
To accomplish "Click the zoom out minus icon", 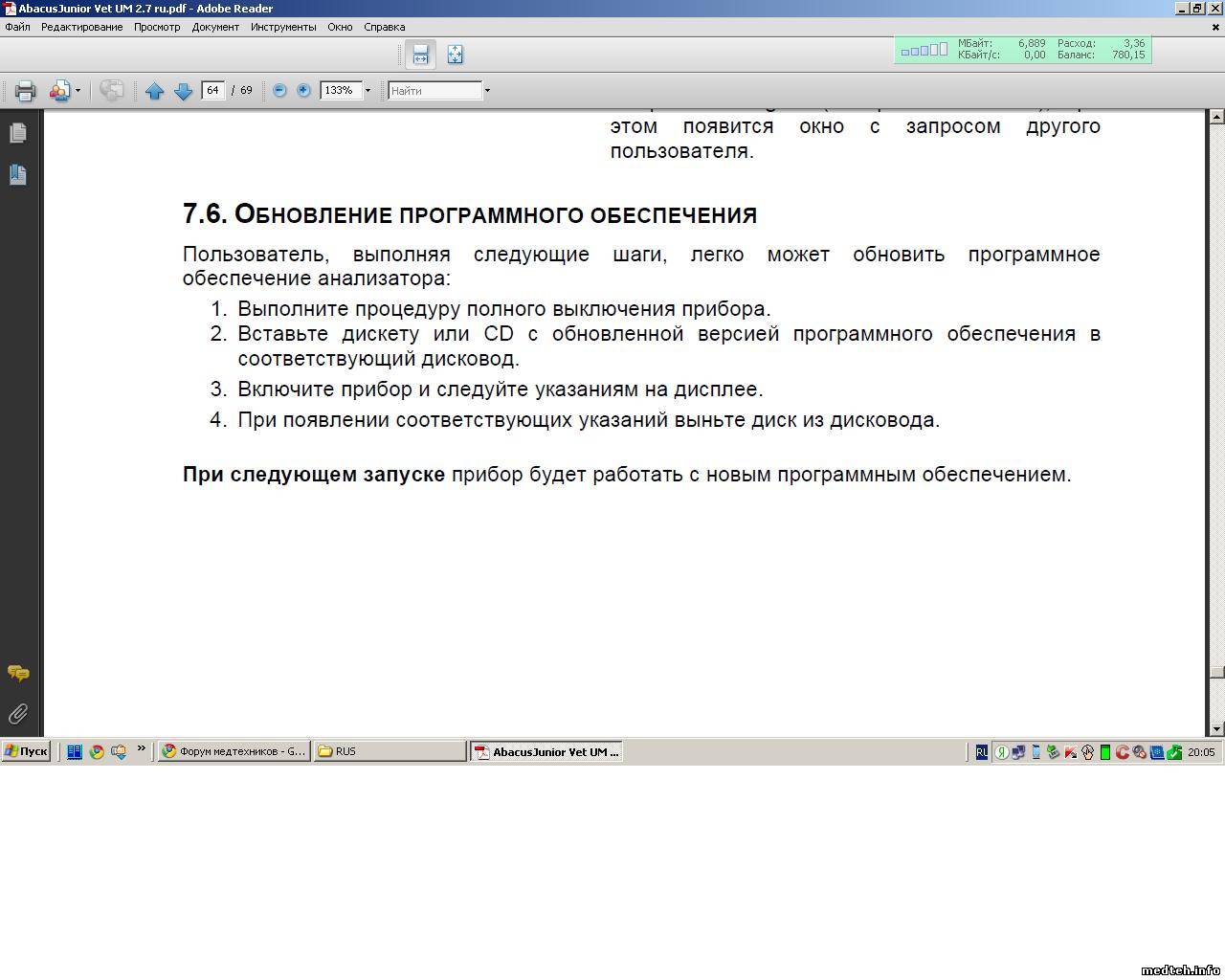I will pos(279,90).
